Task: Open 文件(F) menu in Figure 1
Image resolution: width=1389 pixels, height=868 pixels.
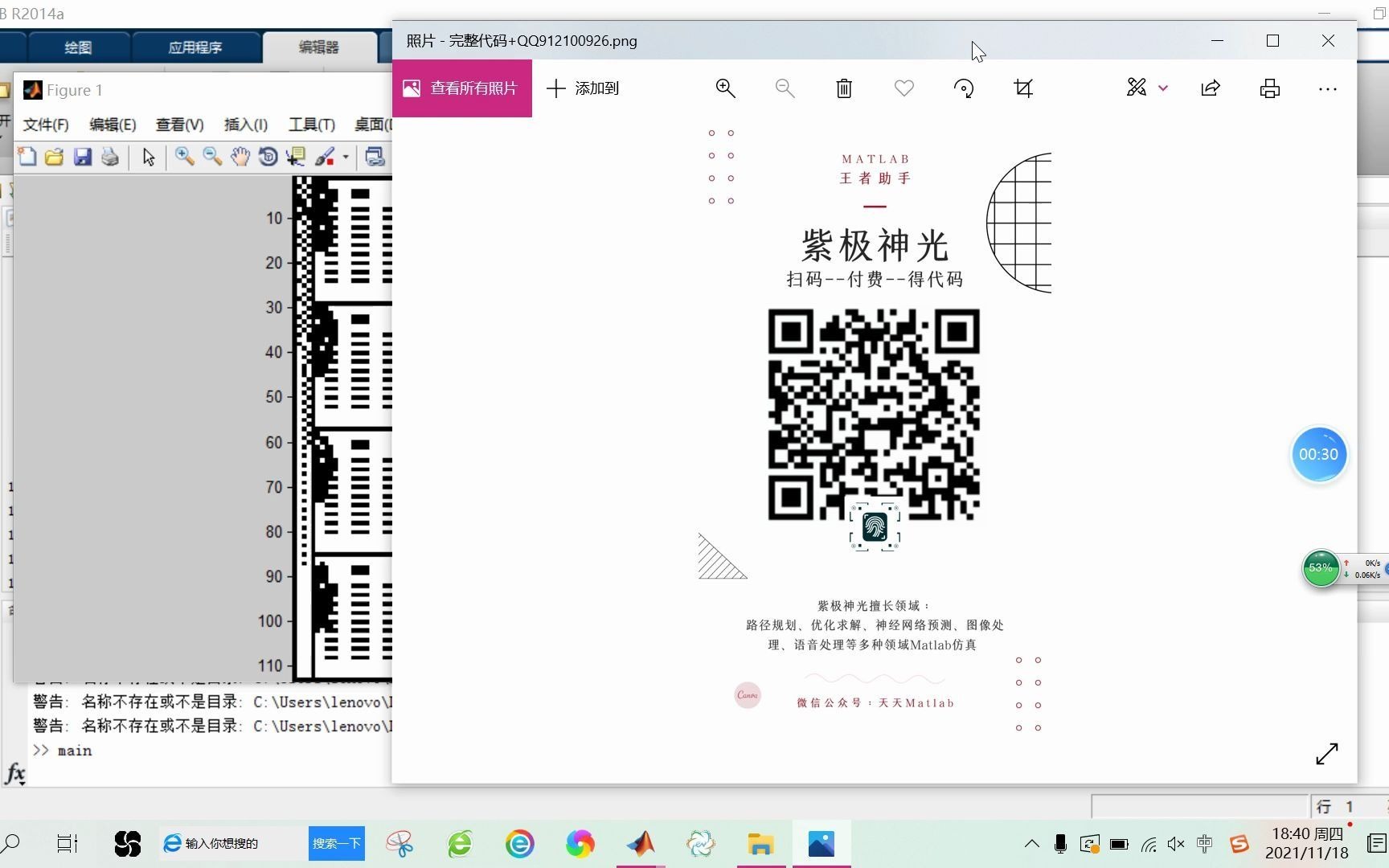Action: click(x=46, y=125)
